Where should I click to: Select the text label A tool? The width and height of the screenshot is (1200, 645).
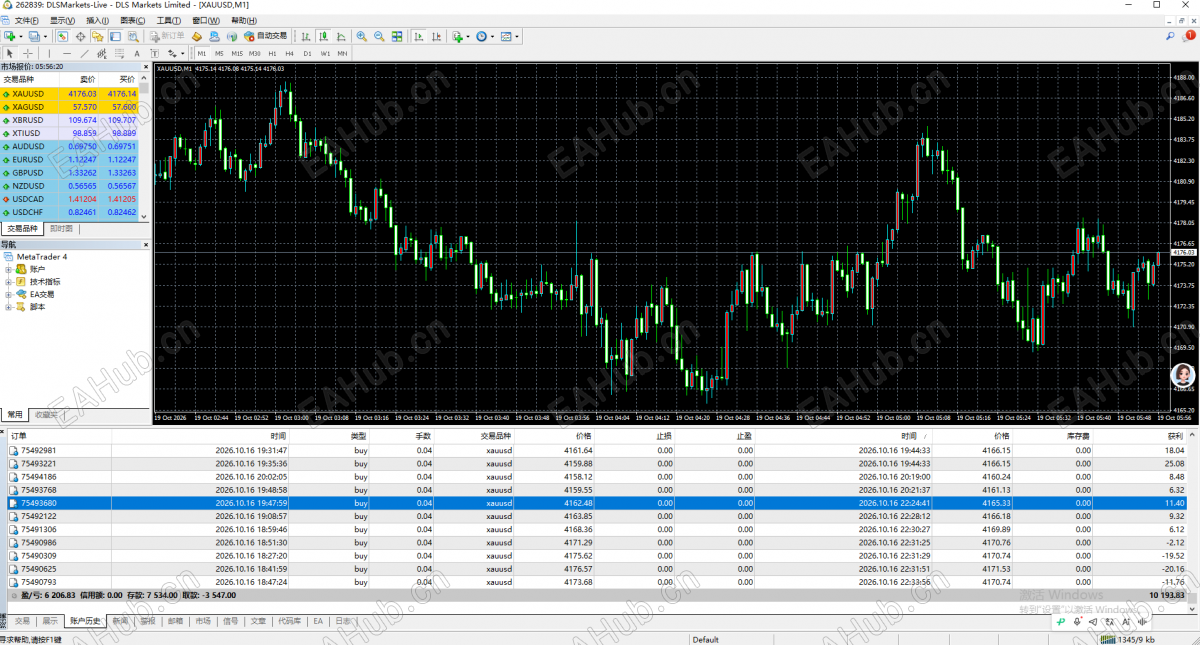point(137,53)
